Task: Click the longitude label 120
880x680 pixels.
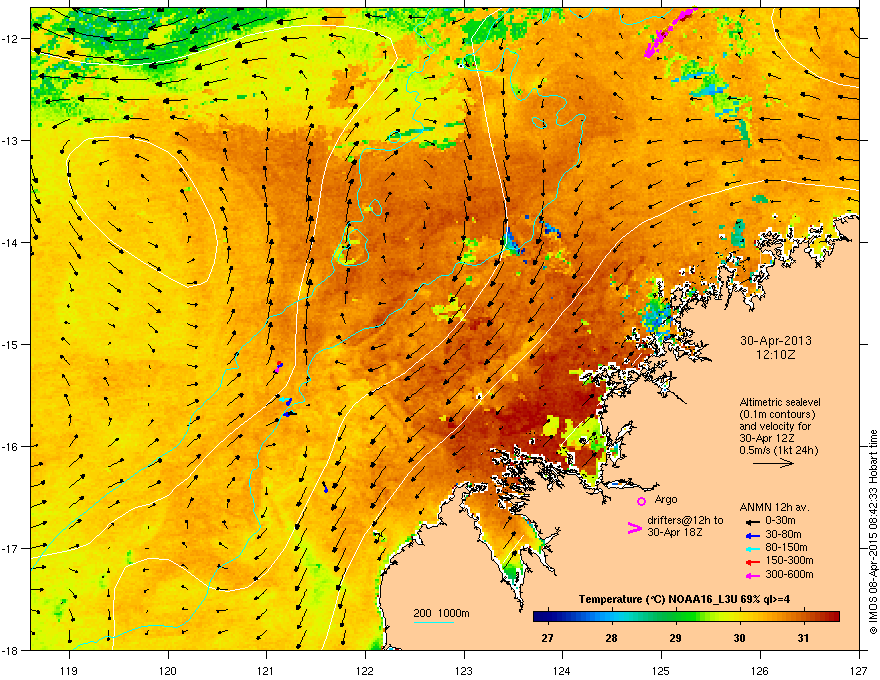Action: pos(168,670)
